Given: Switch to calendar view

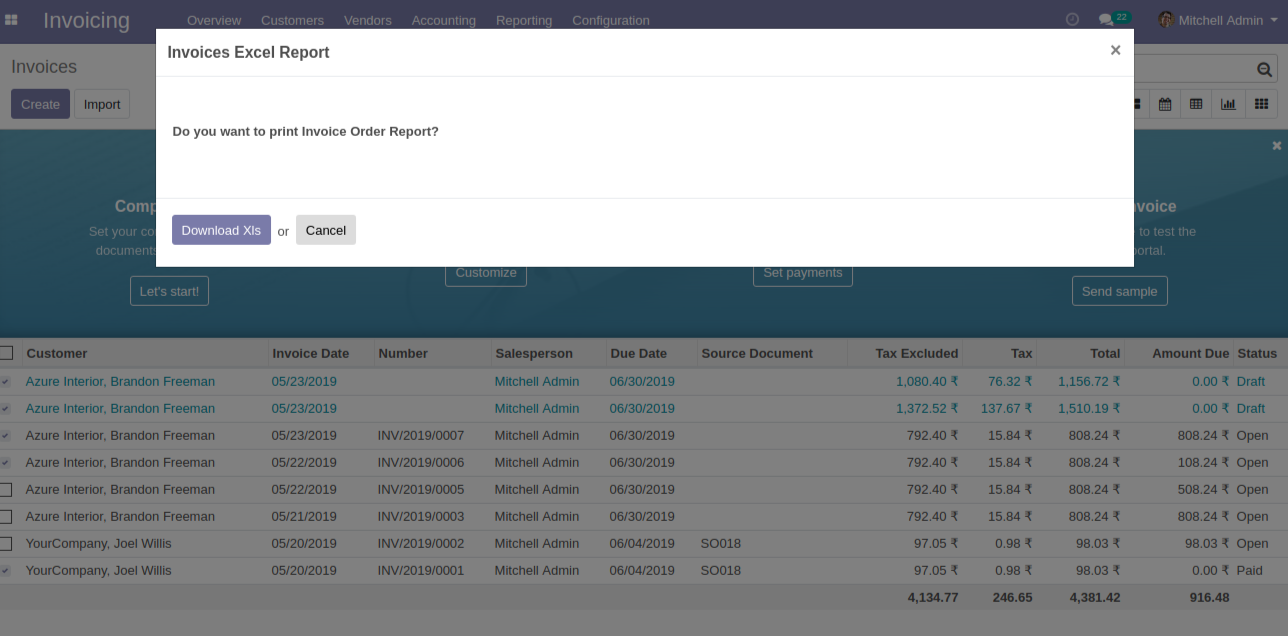Looking at the screenshot, I should (x=1165, y=104).
